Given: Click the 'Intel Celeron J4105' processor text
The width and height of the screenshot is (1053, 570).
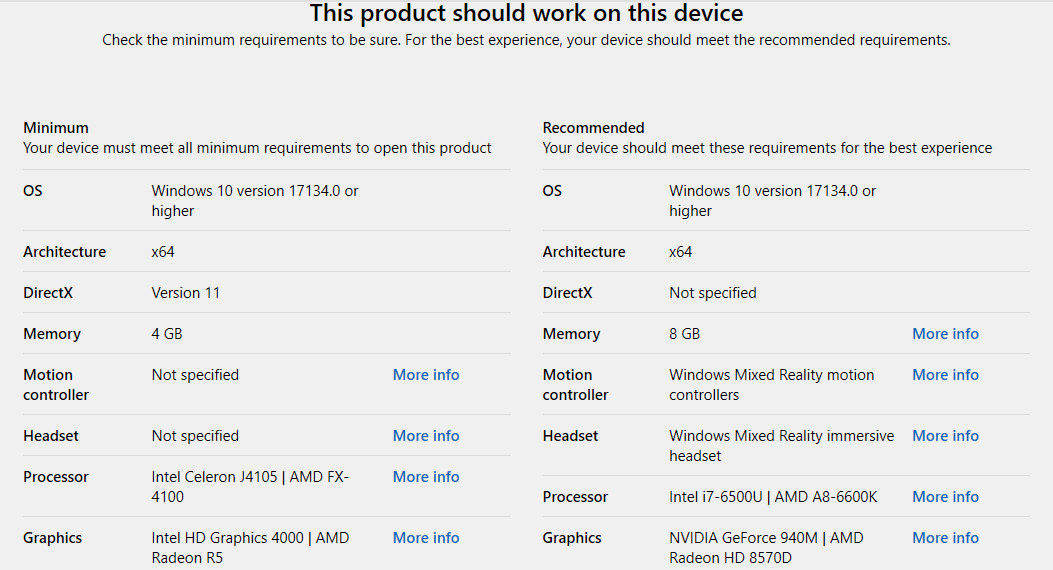Looking at the screenshot, I should pyautogui.click(x=217, y=477).
